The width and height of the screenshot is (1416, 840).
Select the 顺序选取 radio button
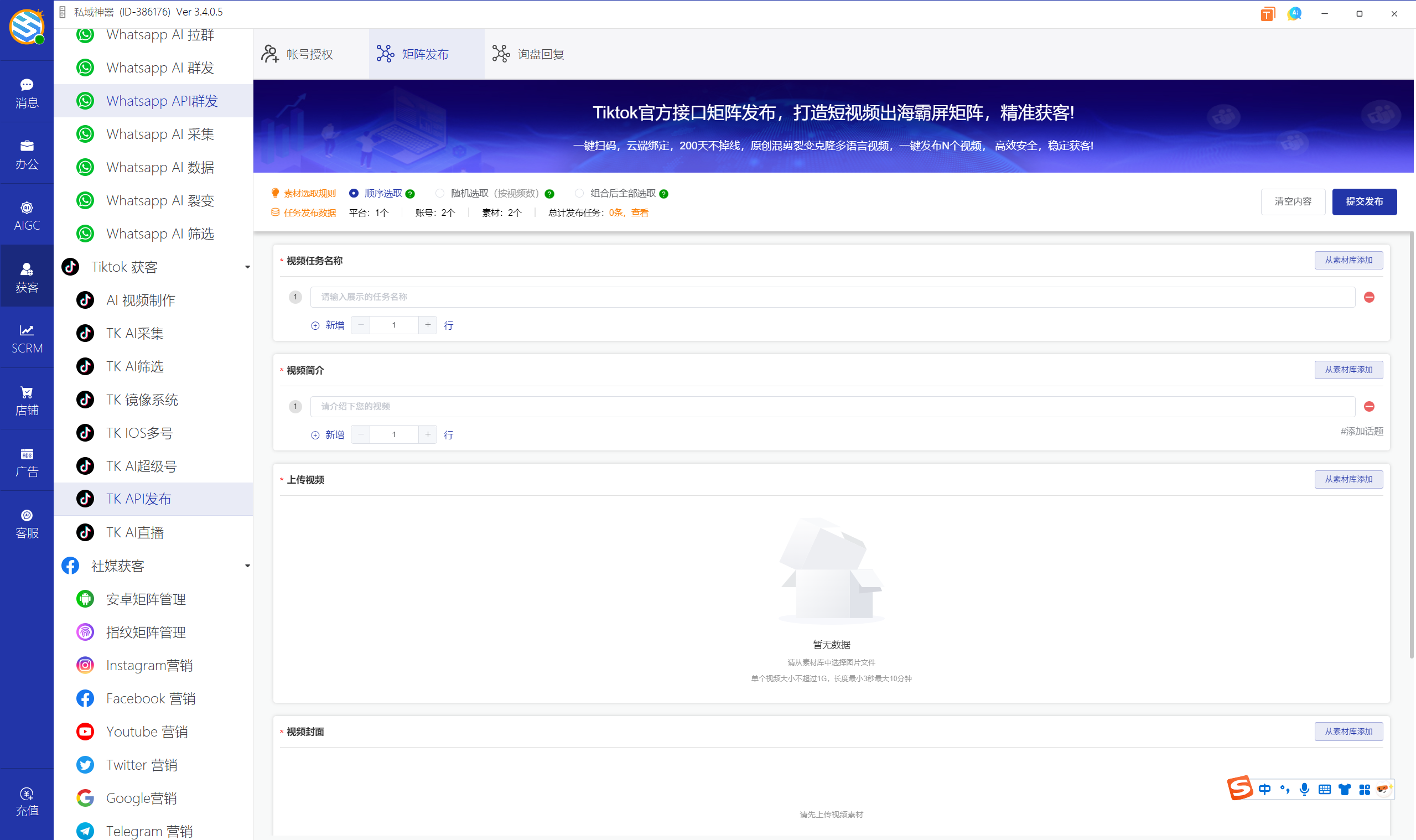click(354, 193)
